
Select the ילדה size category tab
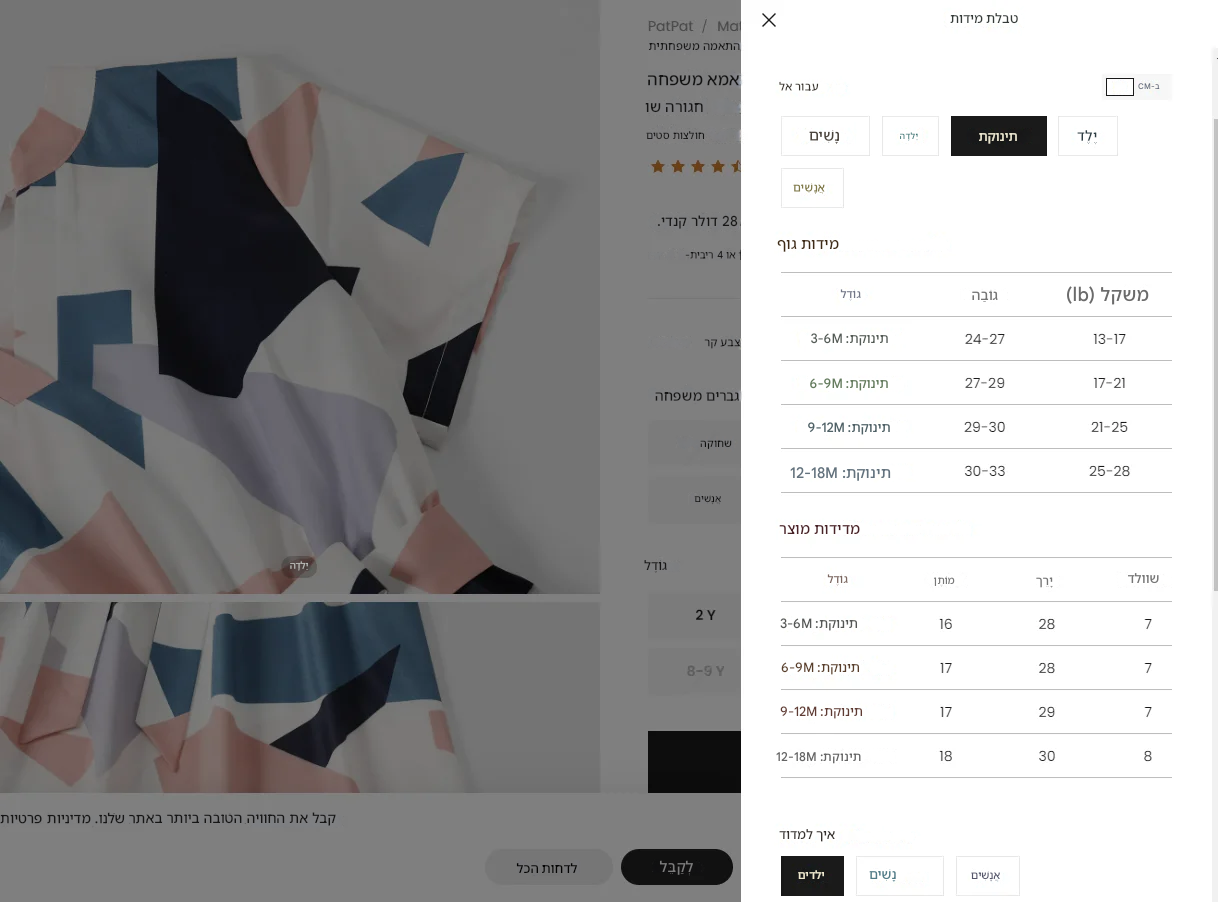click(910, 136)
